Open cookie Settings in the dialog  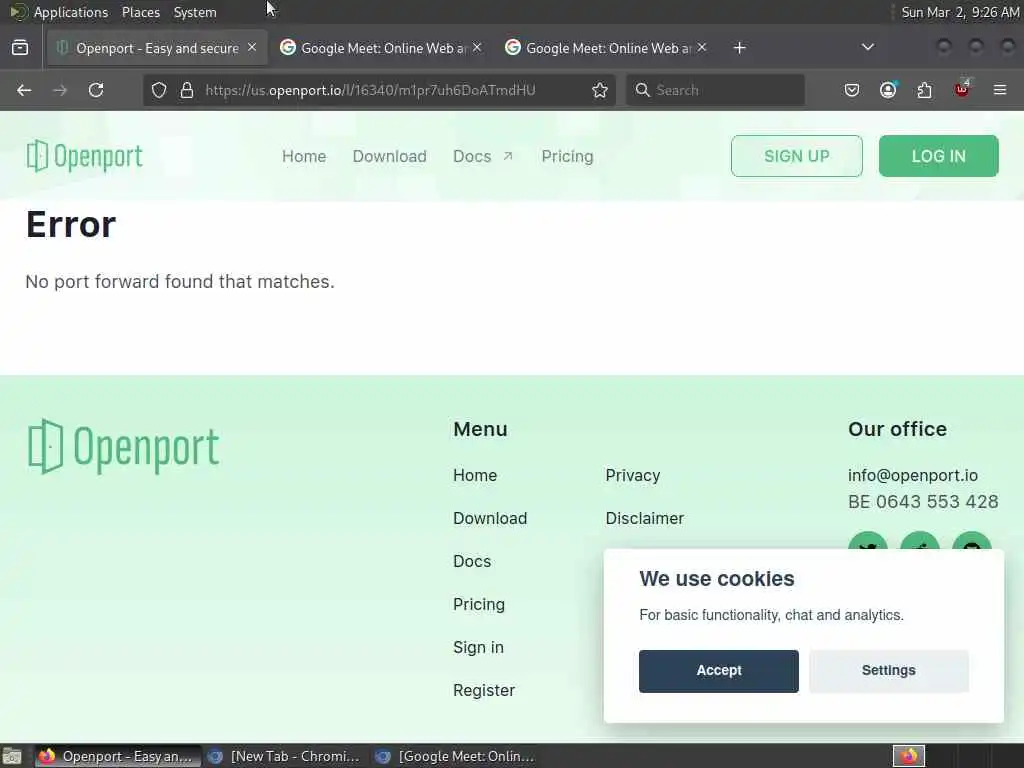pyautogui.click(x=888, y=671)
